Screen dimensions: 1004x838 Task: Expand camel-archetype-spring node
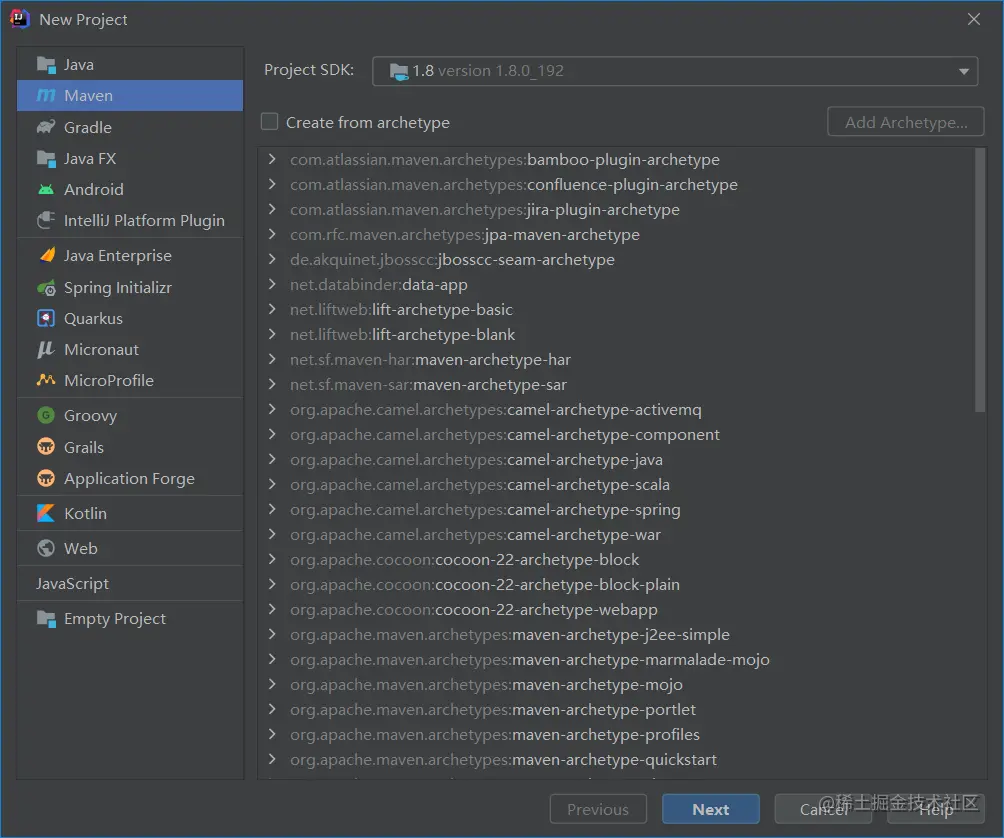click(272, 509)
